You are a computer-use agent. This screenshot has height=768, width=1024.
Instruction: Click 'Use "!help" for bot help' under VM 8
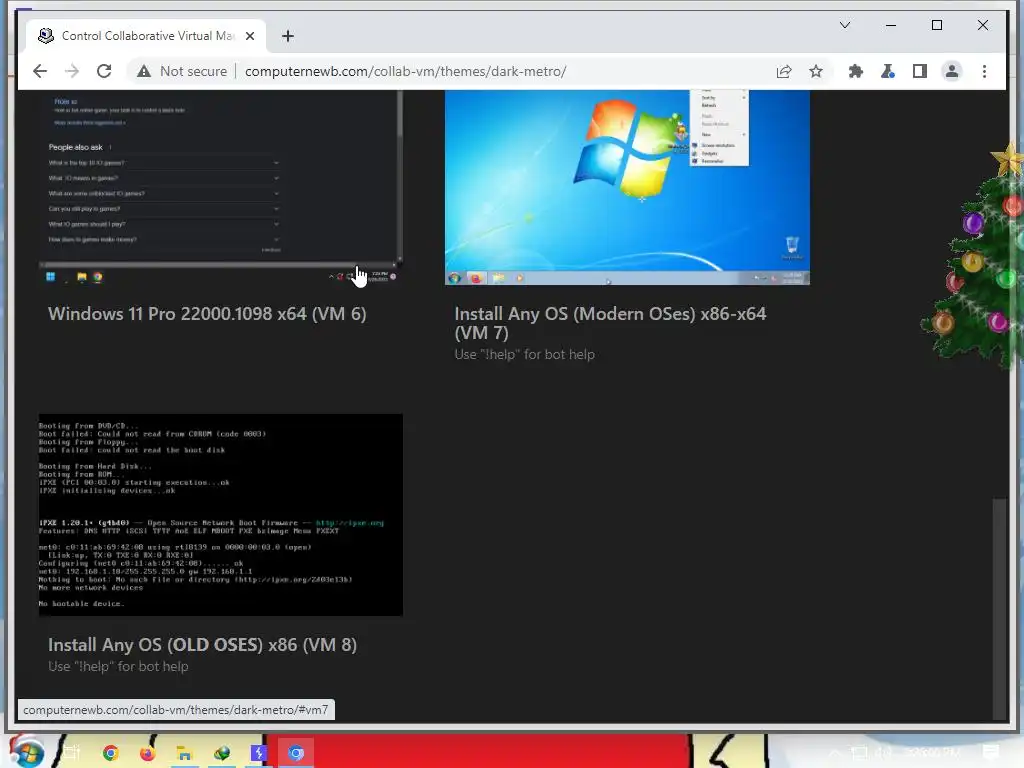click(118, 667)
